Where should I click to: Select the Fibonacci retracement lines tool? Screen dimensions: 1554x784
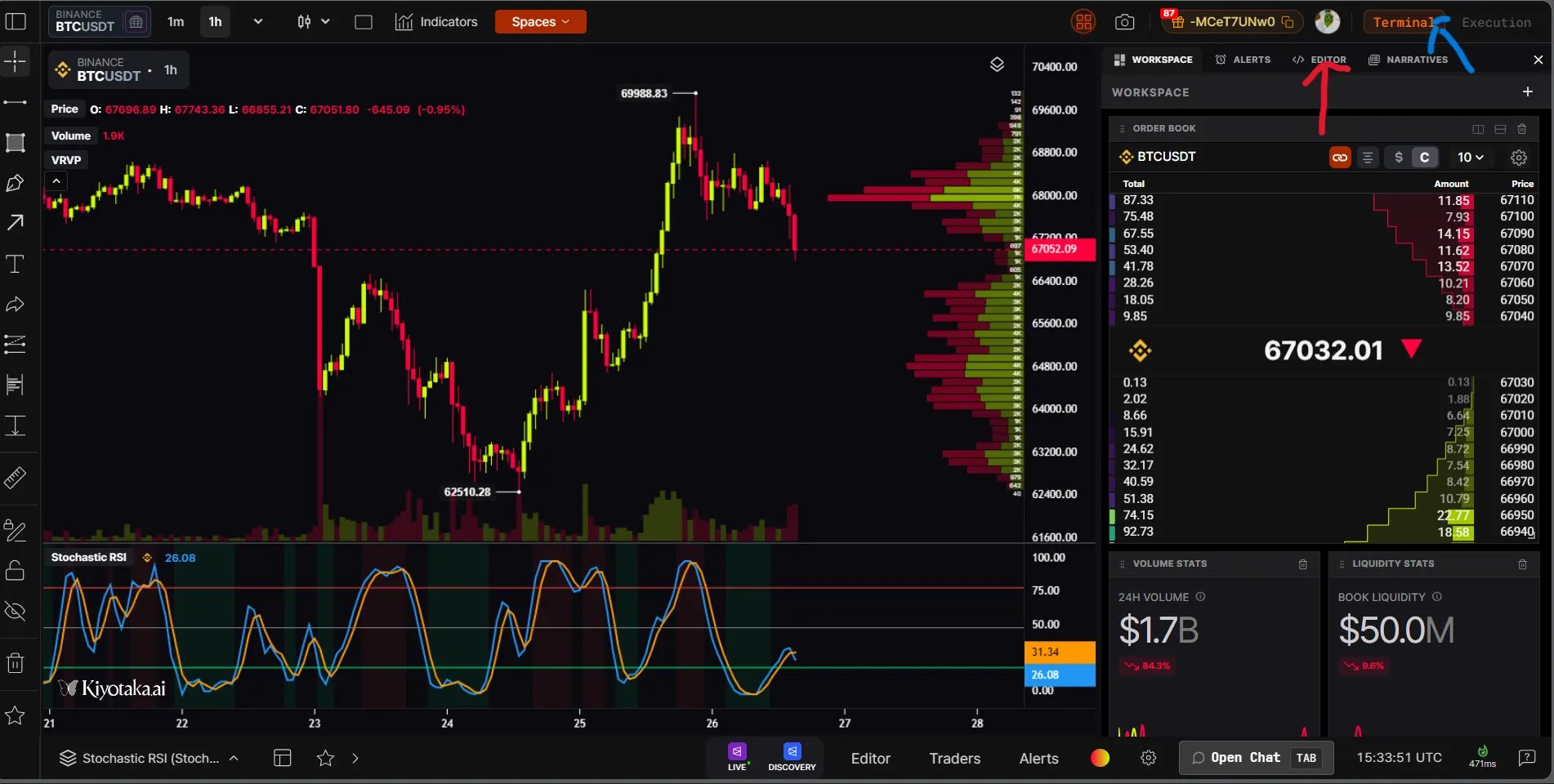coord(16,345)
